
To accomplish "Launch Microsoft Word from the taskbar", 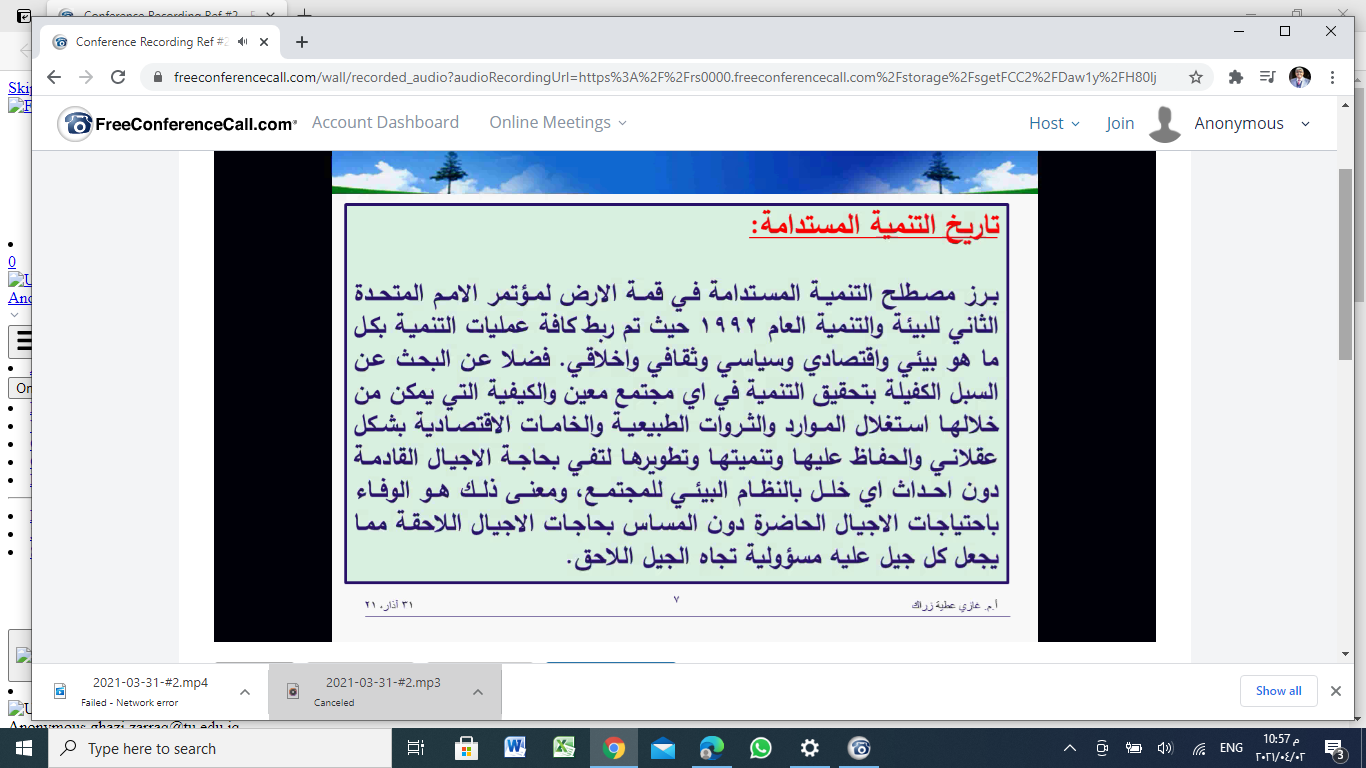I will pos(515,748).
